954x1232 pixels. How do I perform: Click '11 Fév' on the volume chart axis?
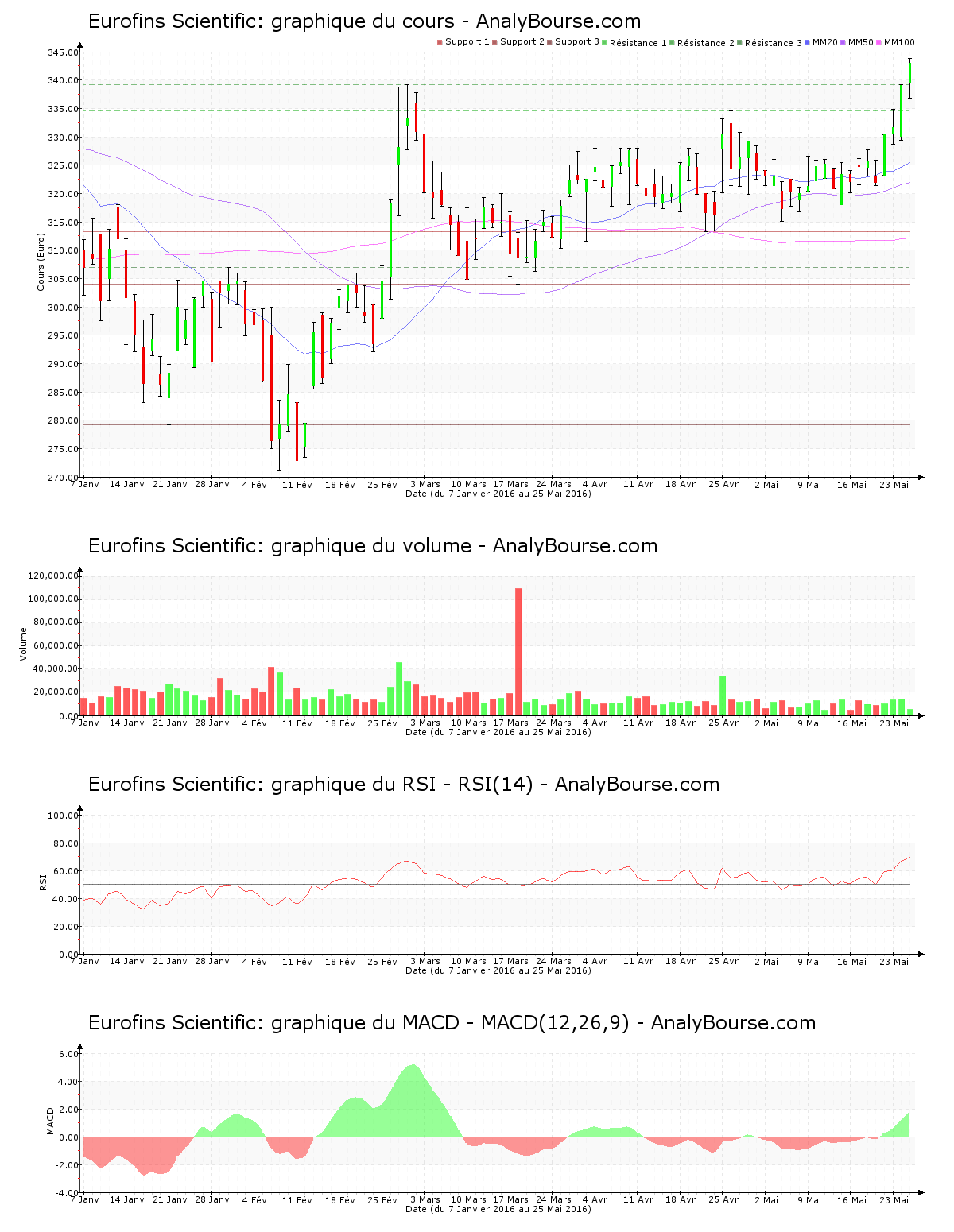297,723
